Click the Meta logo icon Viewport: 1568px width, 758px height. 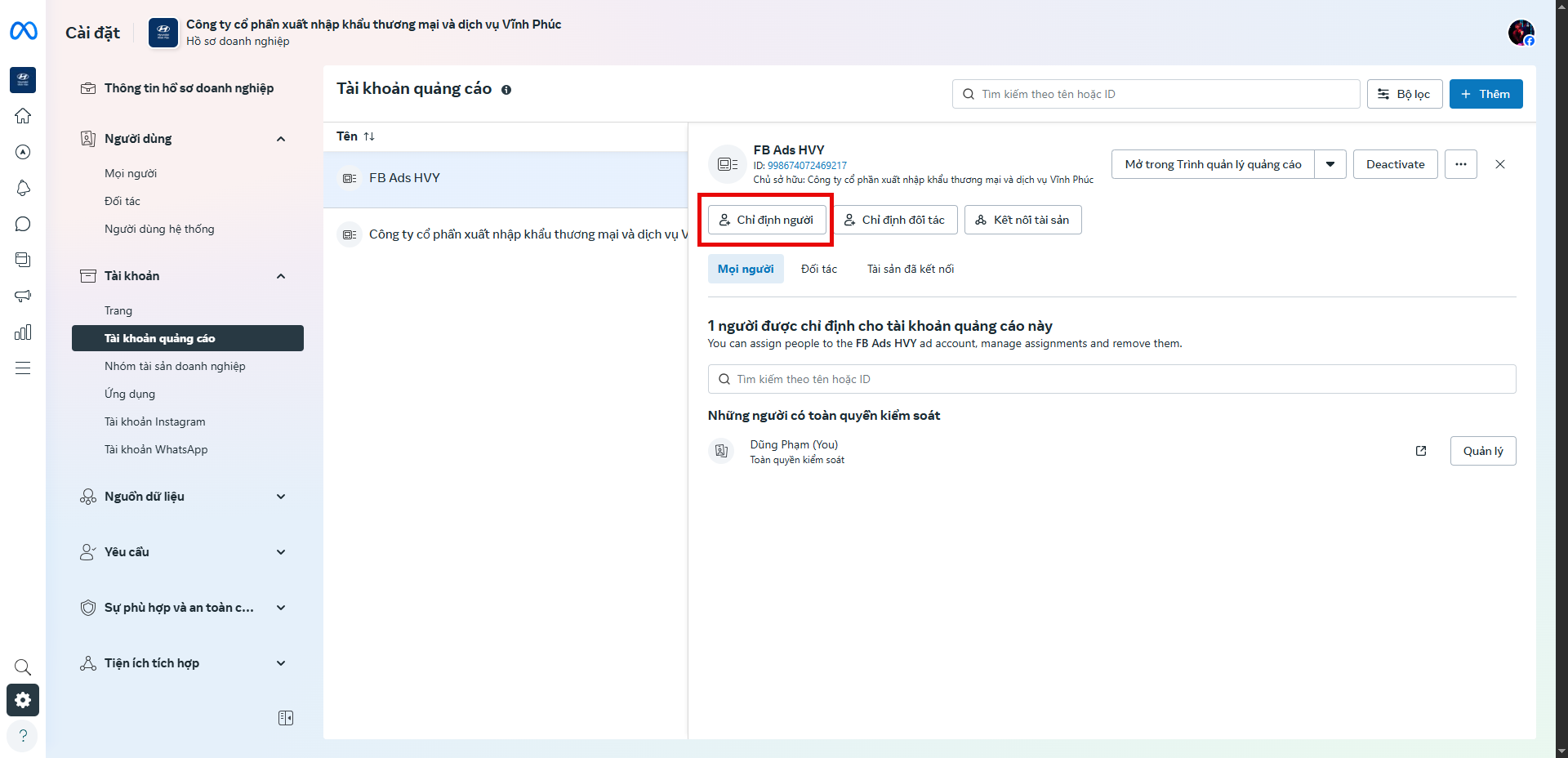pyautogui.click(x=23, y=31)
